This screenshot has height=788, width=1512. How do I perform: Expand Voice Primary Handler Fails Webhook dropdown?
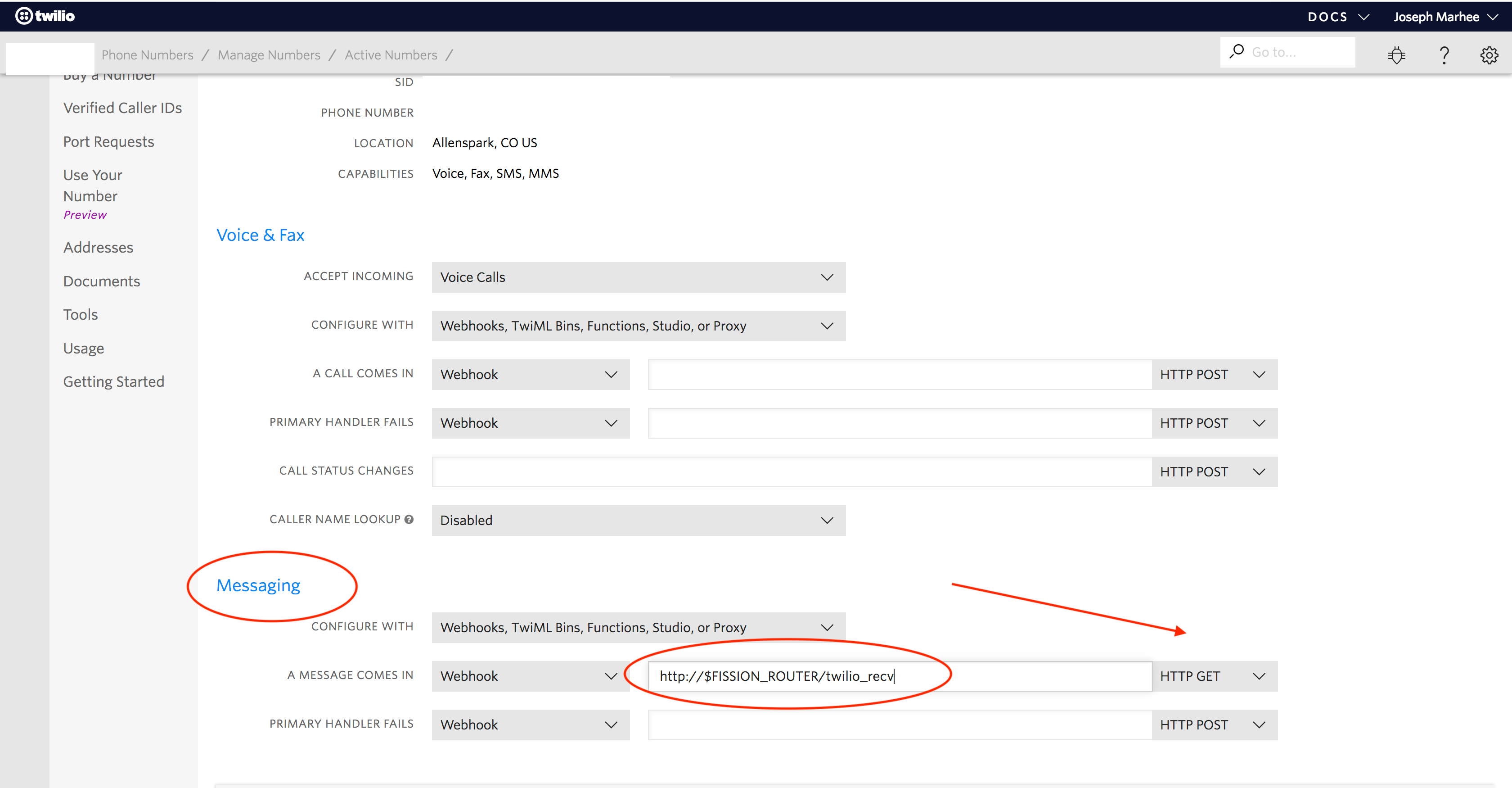click(531, 423)
